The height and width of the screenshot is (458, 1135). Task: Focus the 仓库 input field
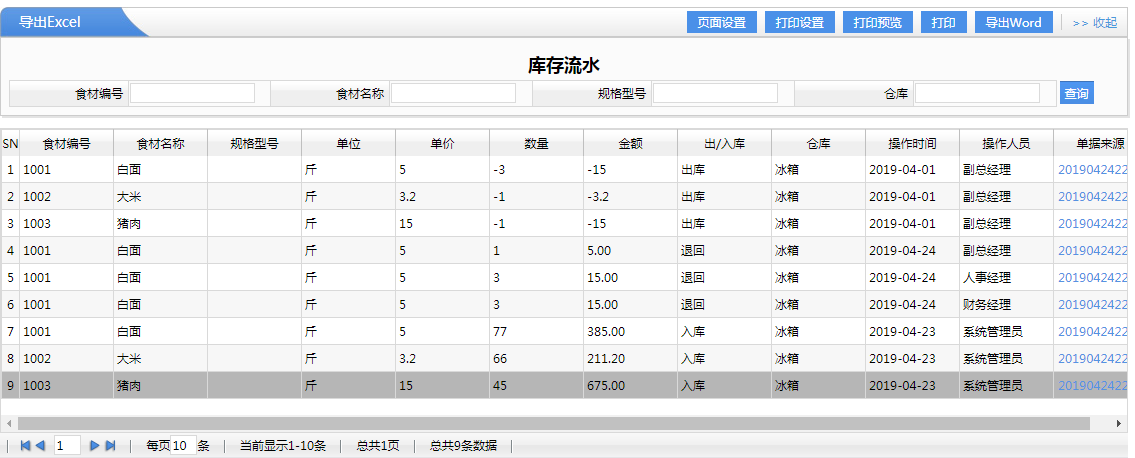tap(976, 94)
